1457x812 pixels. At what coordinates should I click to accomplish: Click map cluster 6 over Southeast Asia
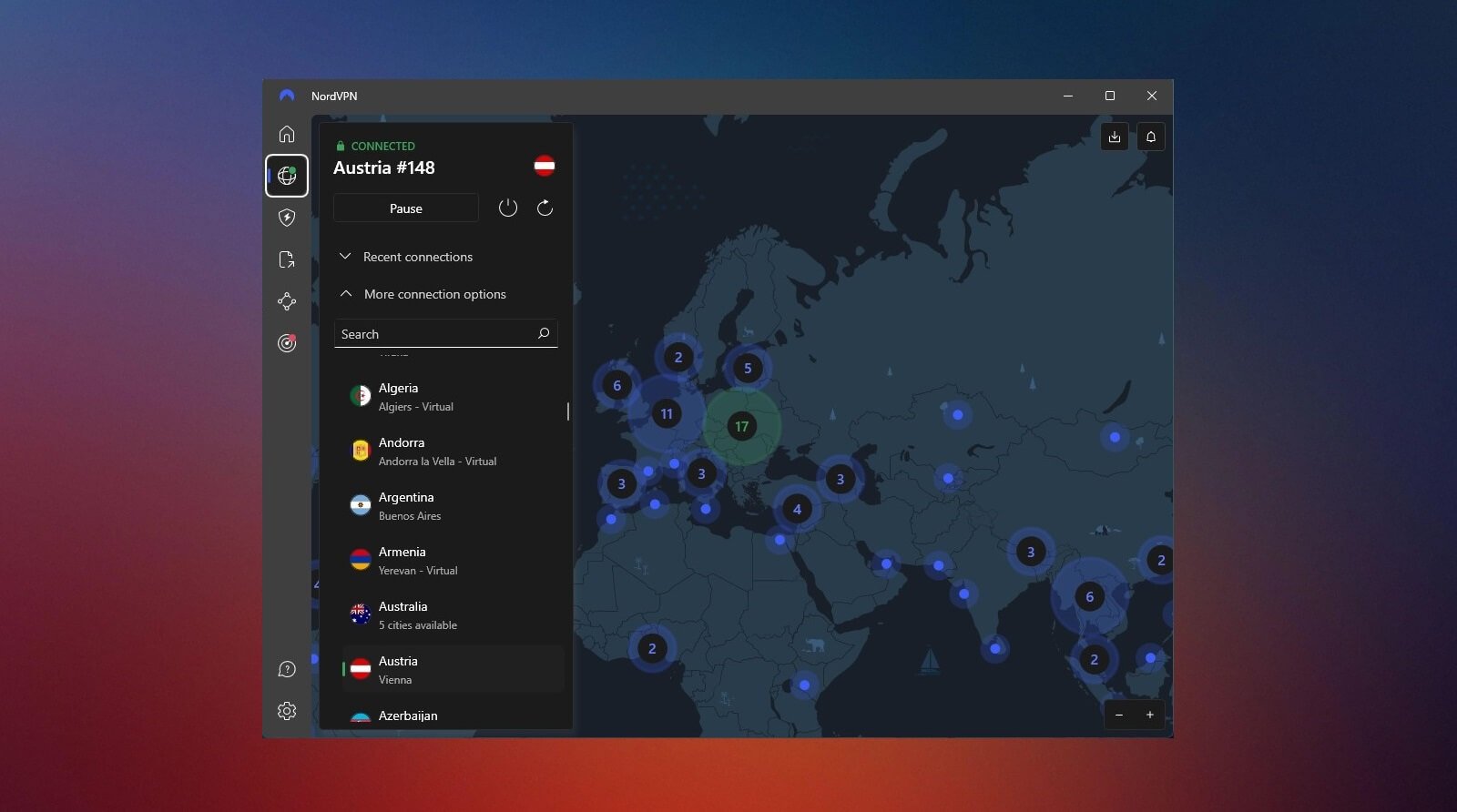click(x=1090, y=596)
